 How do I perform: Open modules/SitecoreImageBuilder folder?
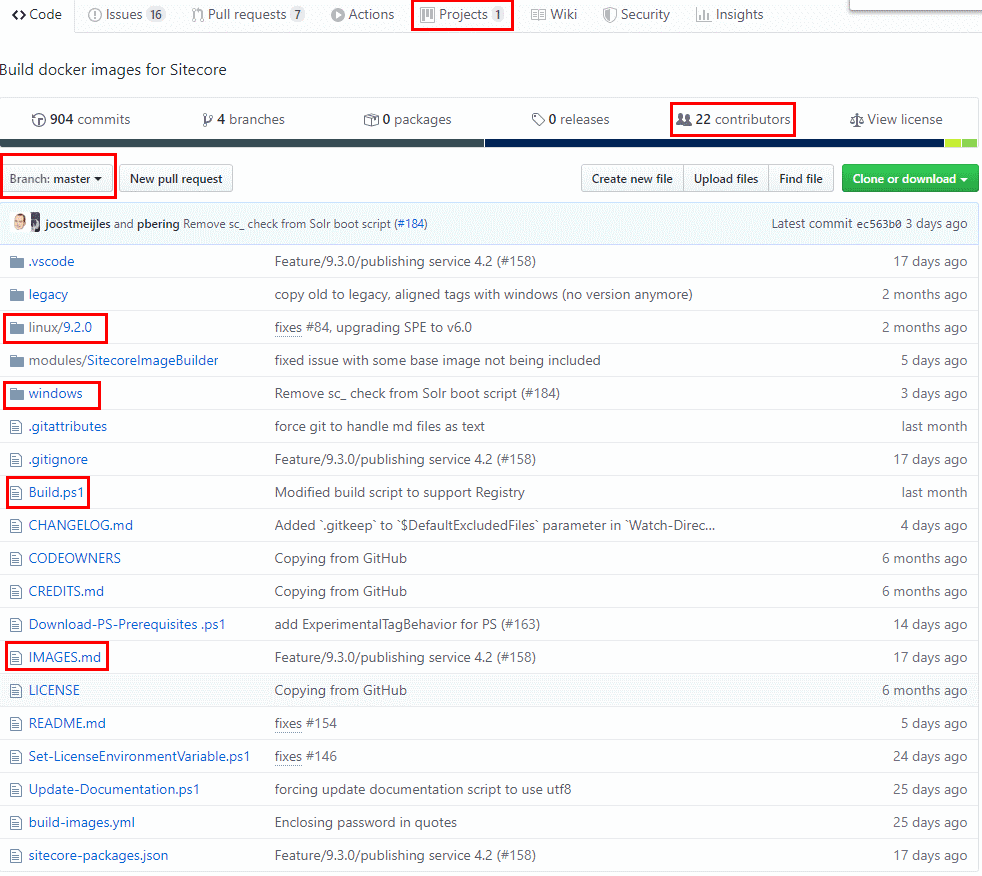click(x=123, y=361)
